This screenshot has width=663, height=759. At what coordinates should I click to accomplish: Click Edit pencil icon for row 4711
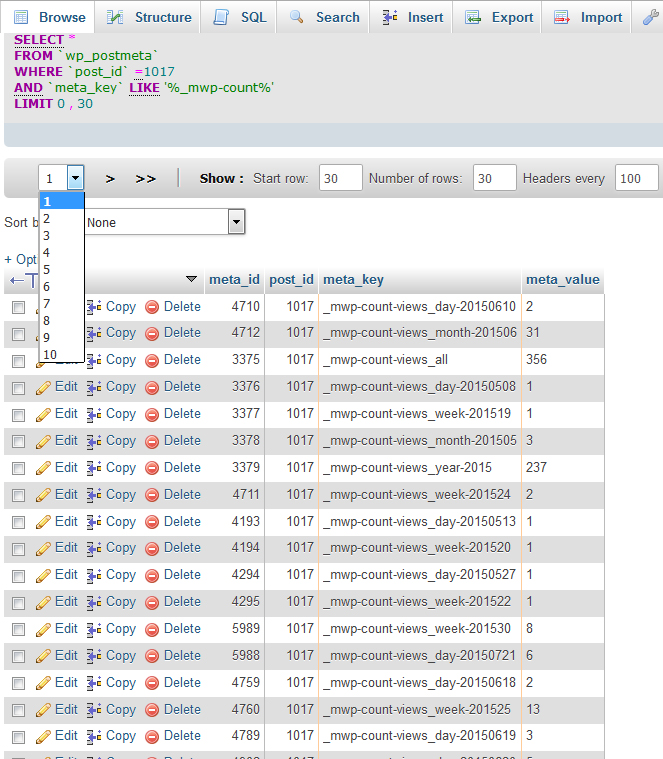[43, 495]
